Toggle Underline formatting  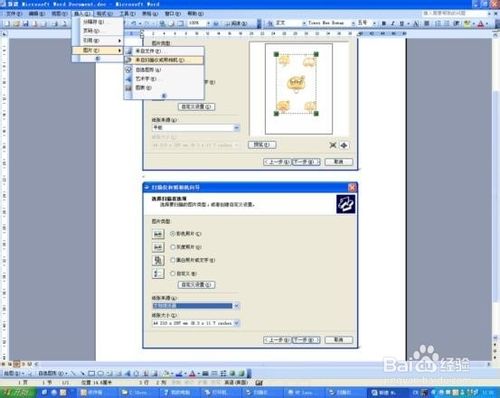[402, 23]
